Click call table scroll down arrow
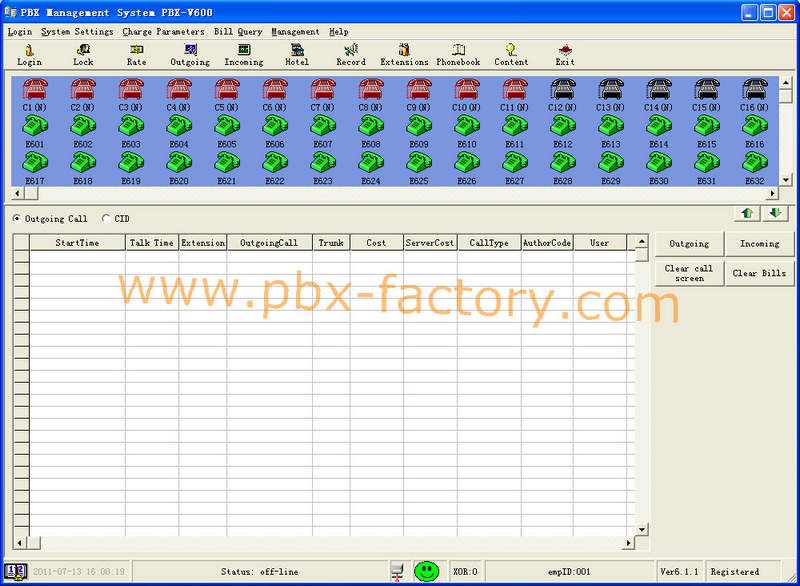Viewport: 800px width, 586px height. (x=642, y=529)
